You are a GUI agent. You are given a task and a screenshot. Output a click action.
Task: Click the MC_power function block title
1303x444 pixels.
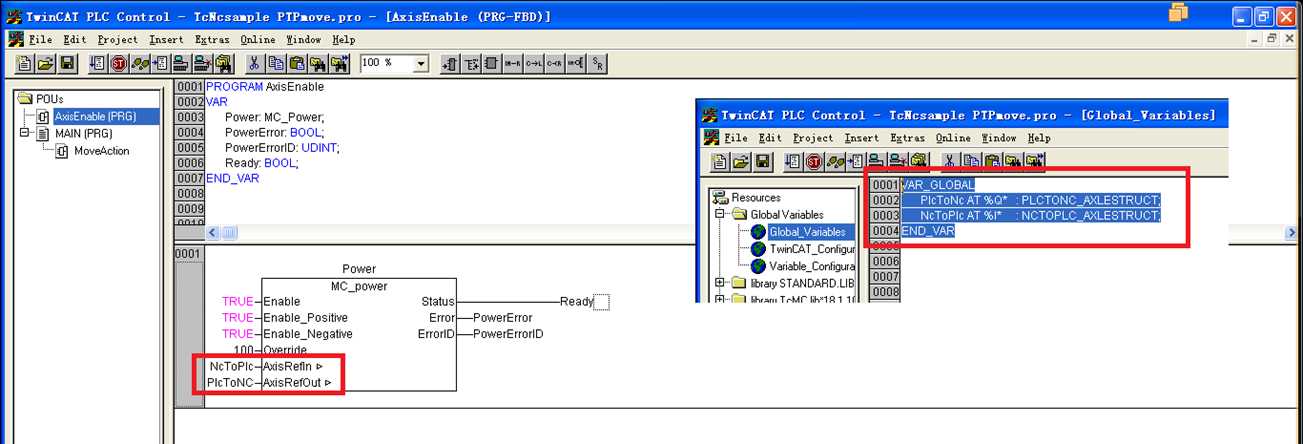coord(358,286)
